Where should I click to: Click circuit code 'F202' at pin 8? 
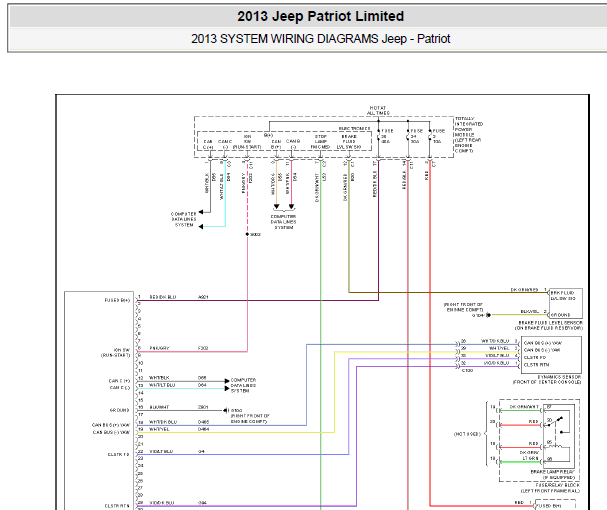point(203,348)
